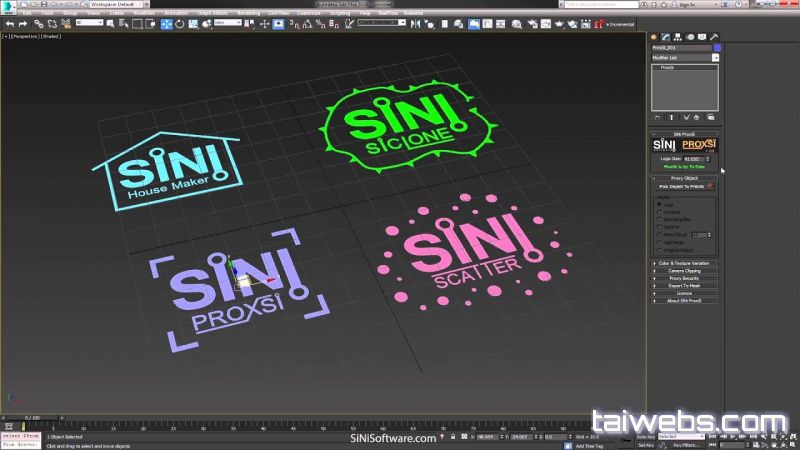The image size is (800, 450).
Task: Open the Modifier List dropdown
Action: click(x=715, y=58)
